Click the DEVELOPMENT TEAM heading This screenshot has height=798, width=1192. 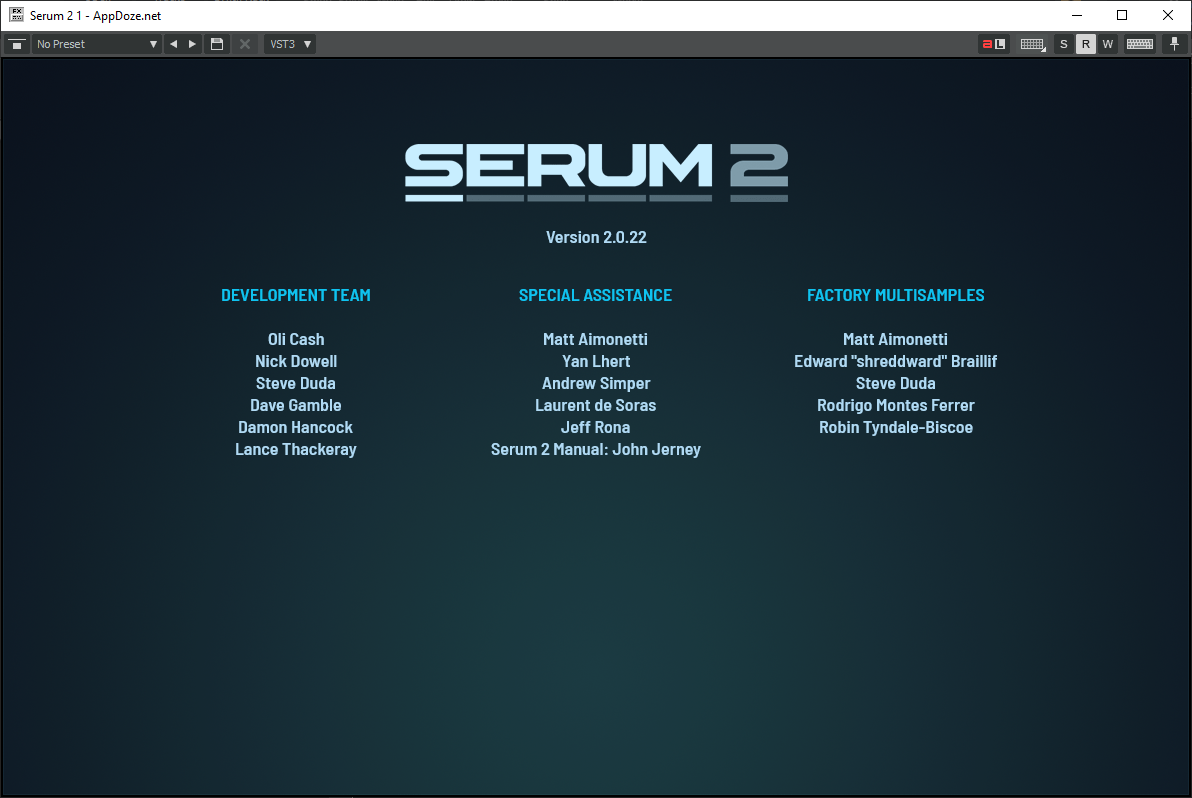coord(296,295)
